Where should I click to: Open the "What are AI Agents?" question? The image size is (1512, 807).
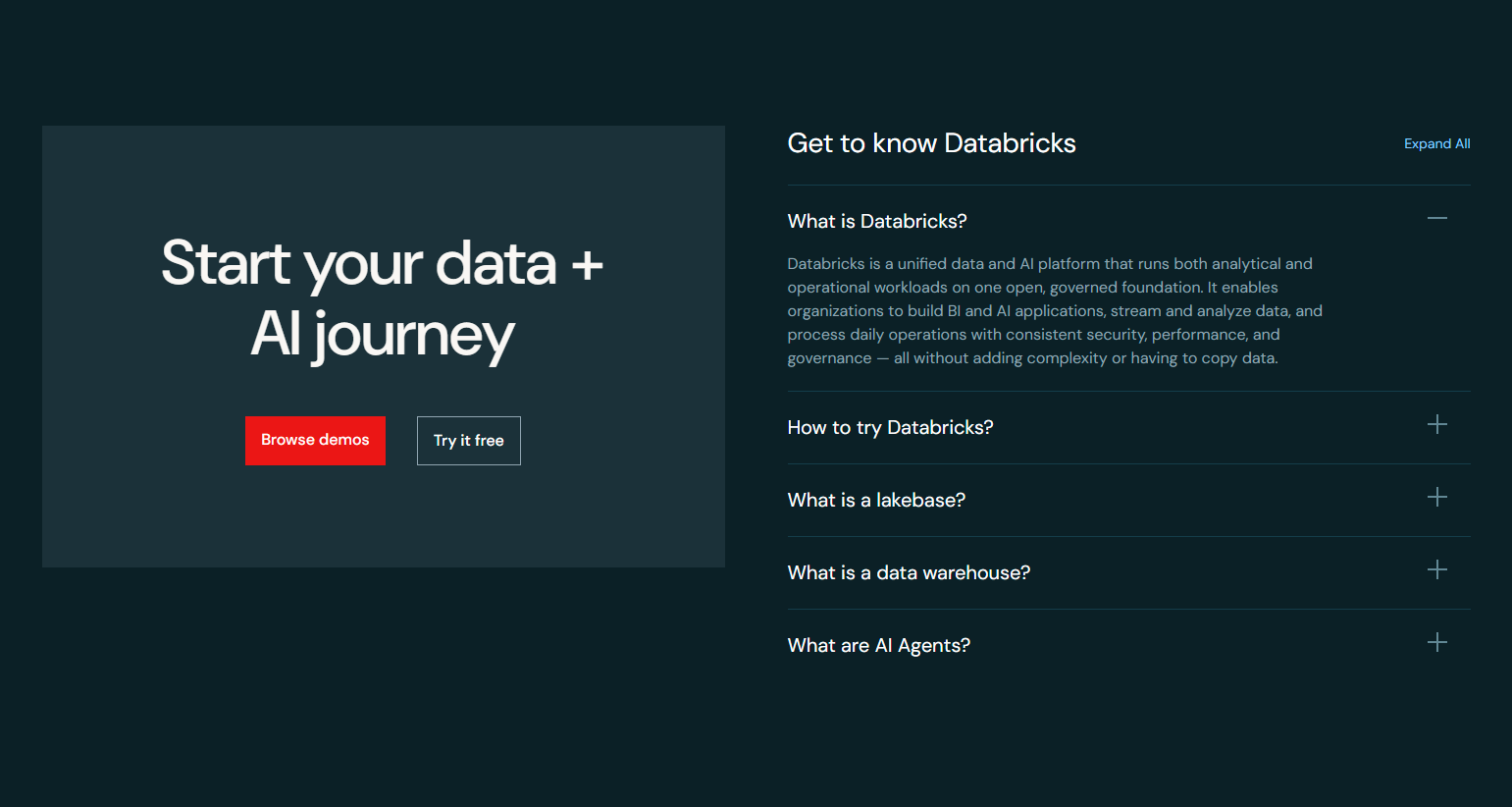[878, 645]
